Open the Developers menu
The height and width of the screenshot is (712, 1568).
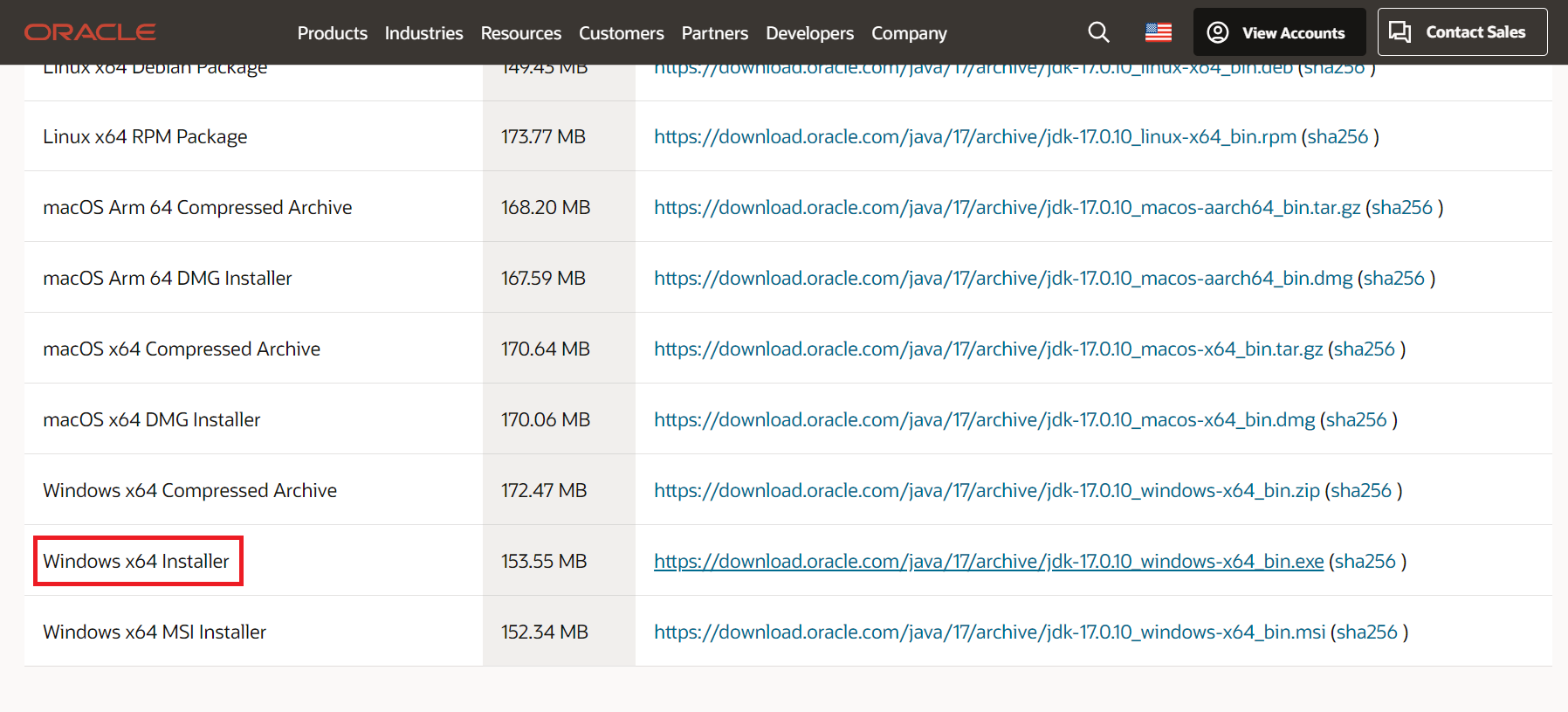coord(810,33)
